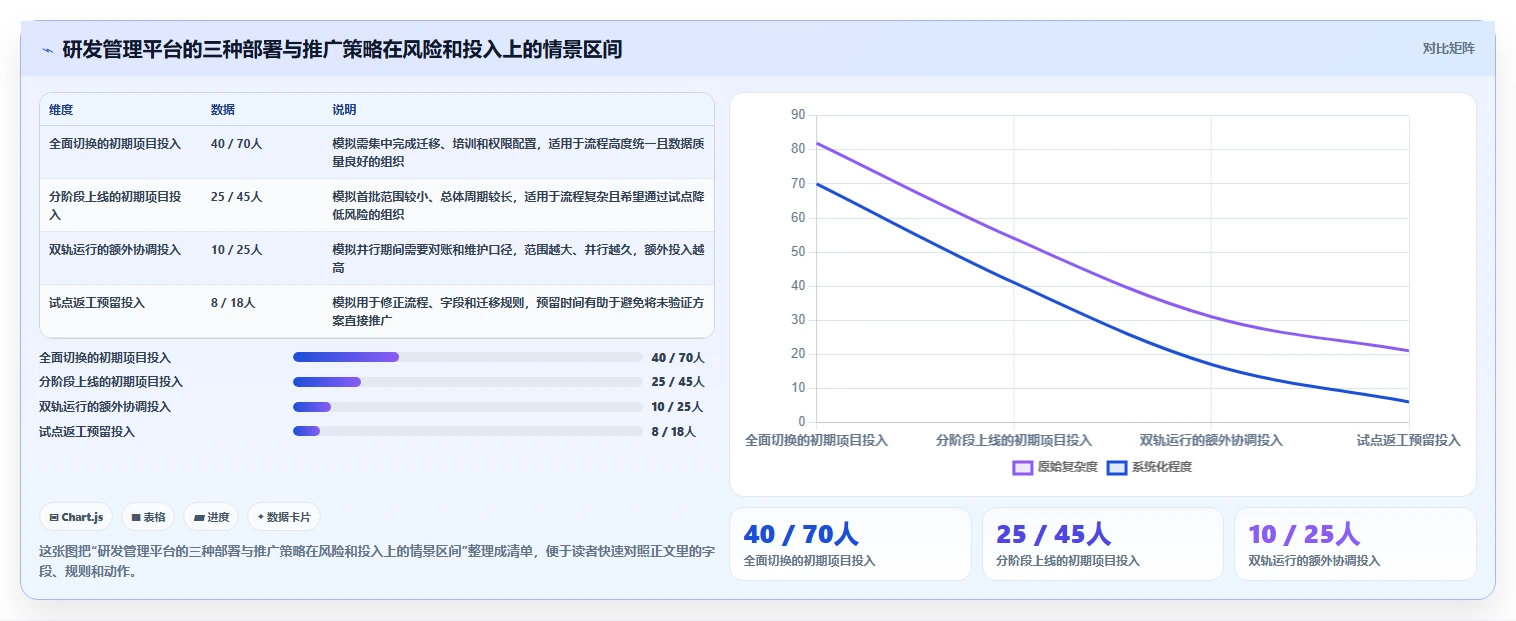Click description starting 模拟需集中完成迁移
The image size is (1516, 621).
(518, 152)
